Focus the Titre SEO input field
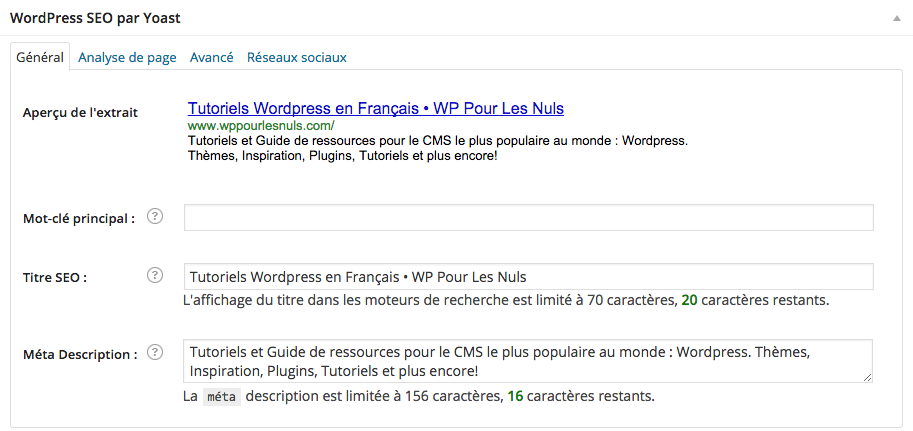This screenshot has height=431, width=913. coord(529,277)
